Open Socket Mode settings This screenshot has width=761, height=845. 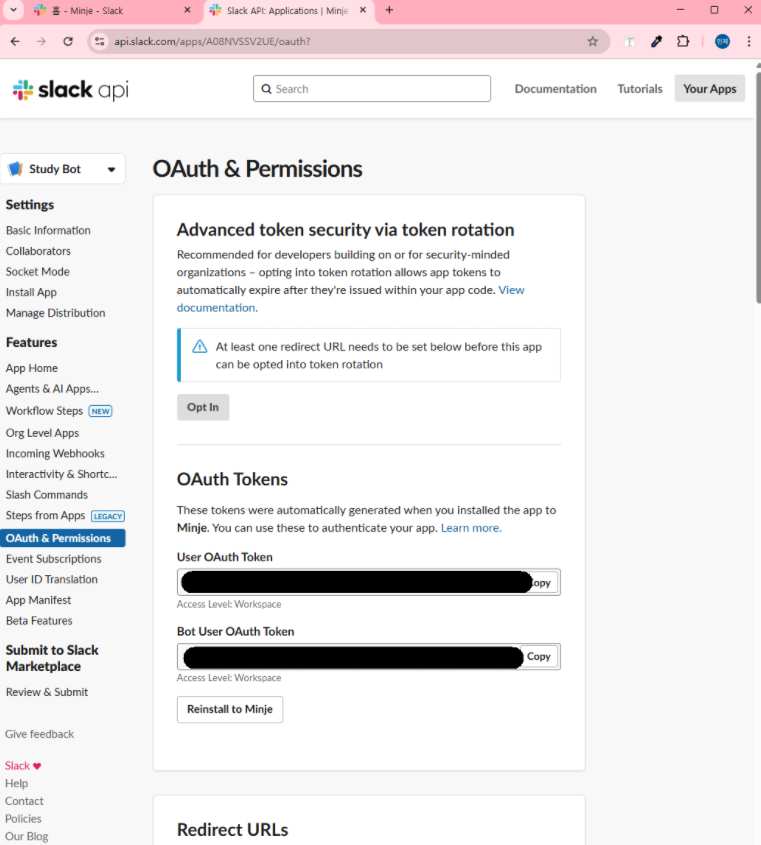click(x=37, y=272)
